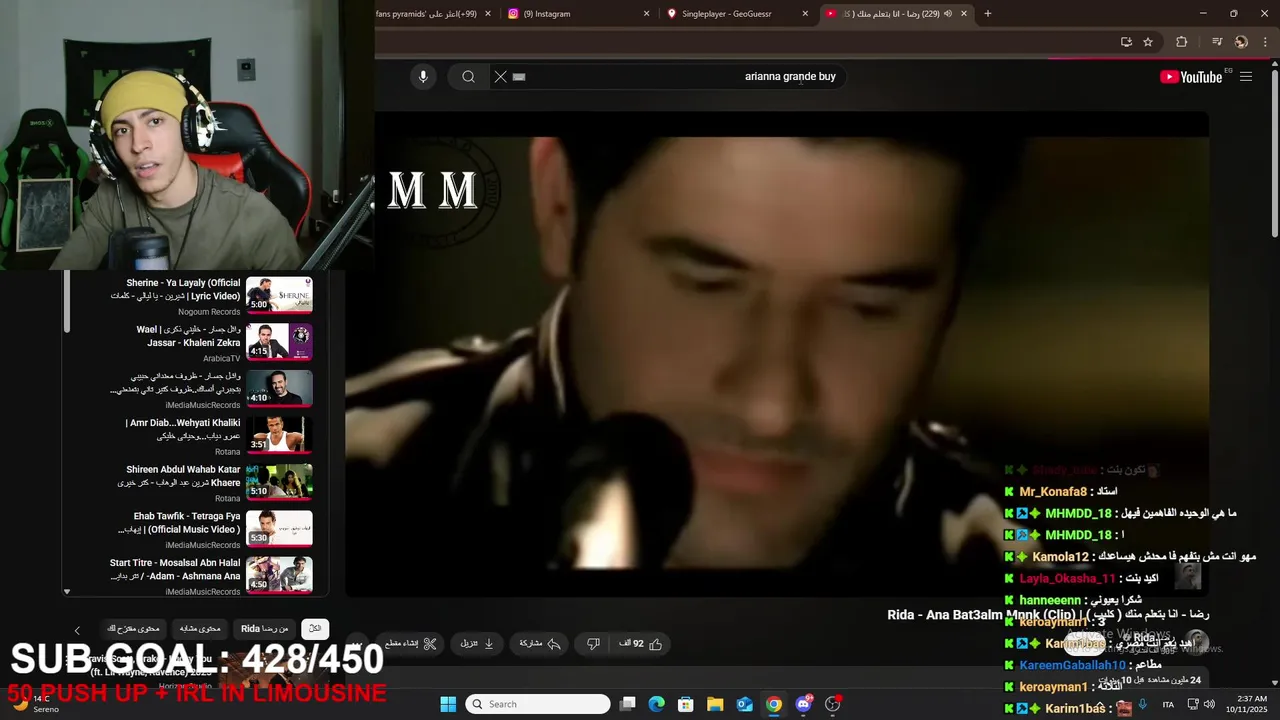This screenshot has width=1280, height=720.
Task: Go to the YouTube home logo
Action: [x=1191, y=77]
